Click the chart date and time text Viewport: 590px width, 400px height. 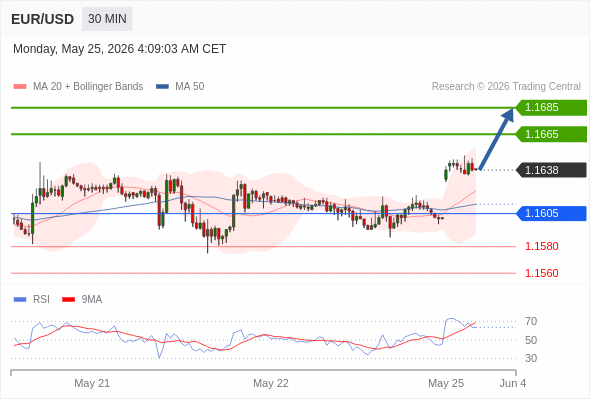(x=120, y=49)
